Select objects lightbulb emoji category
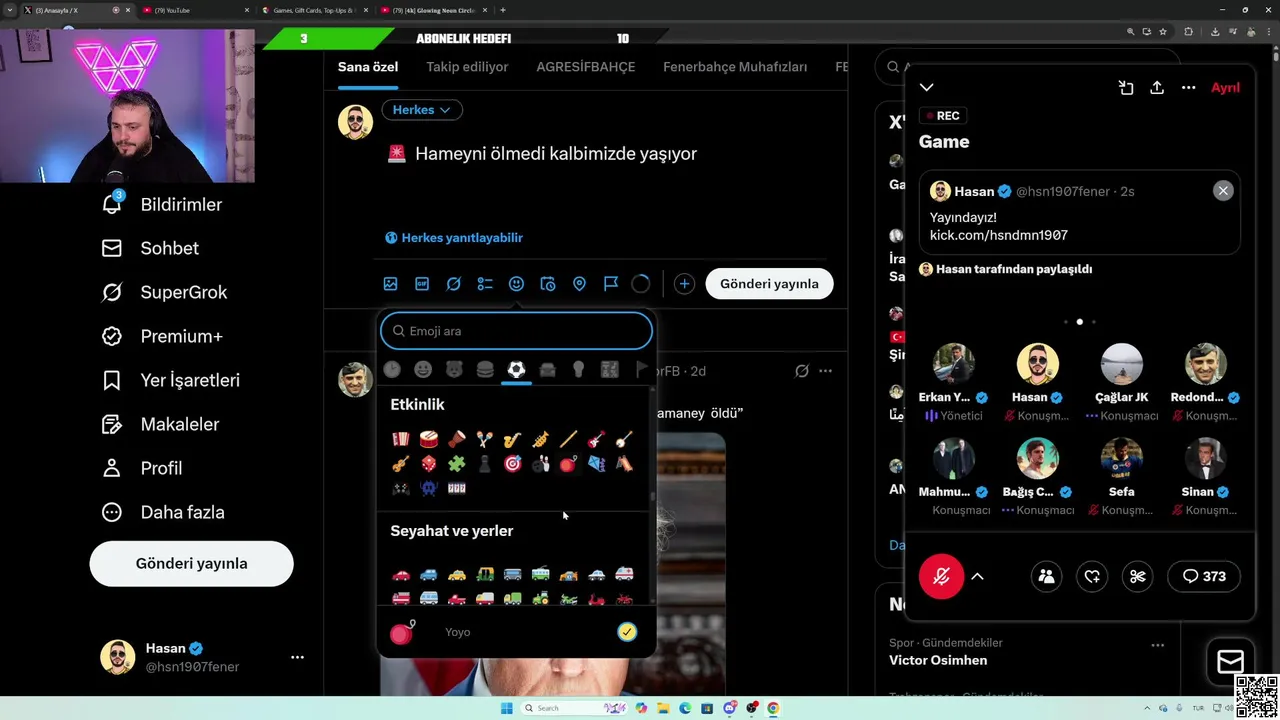This screenshot has width=1280, height=720. [578, 370]
